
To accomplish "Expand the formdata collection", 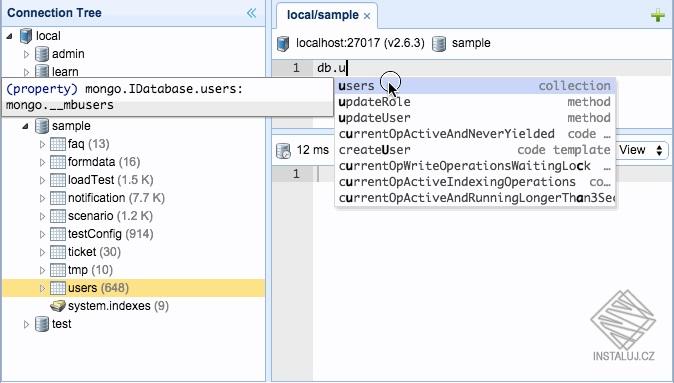I will [x=42, y=162].
